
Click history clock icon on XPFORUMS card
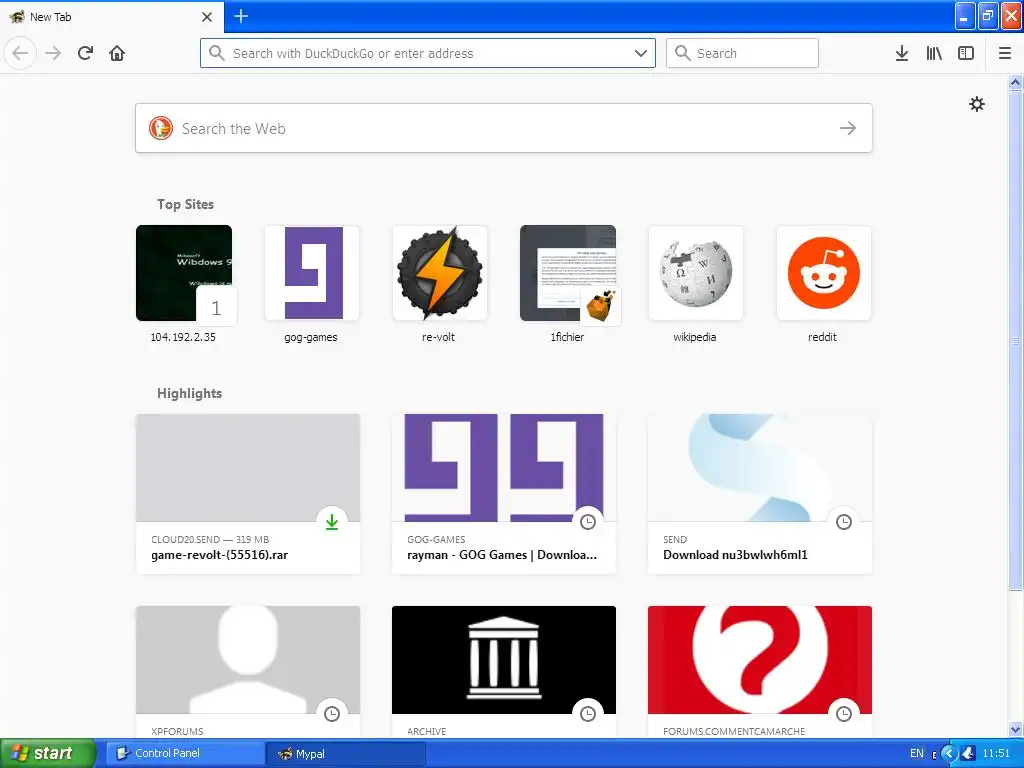point(332,714)
